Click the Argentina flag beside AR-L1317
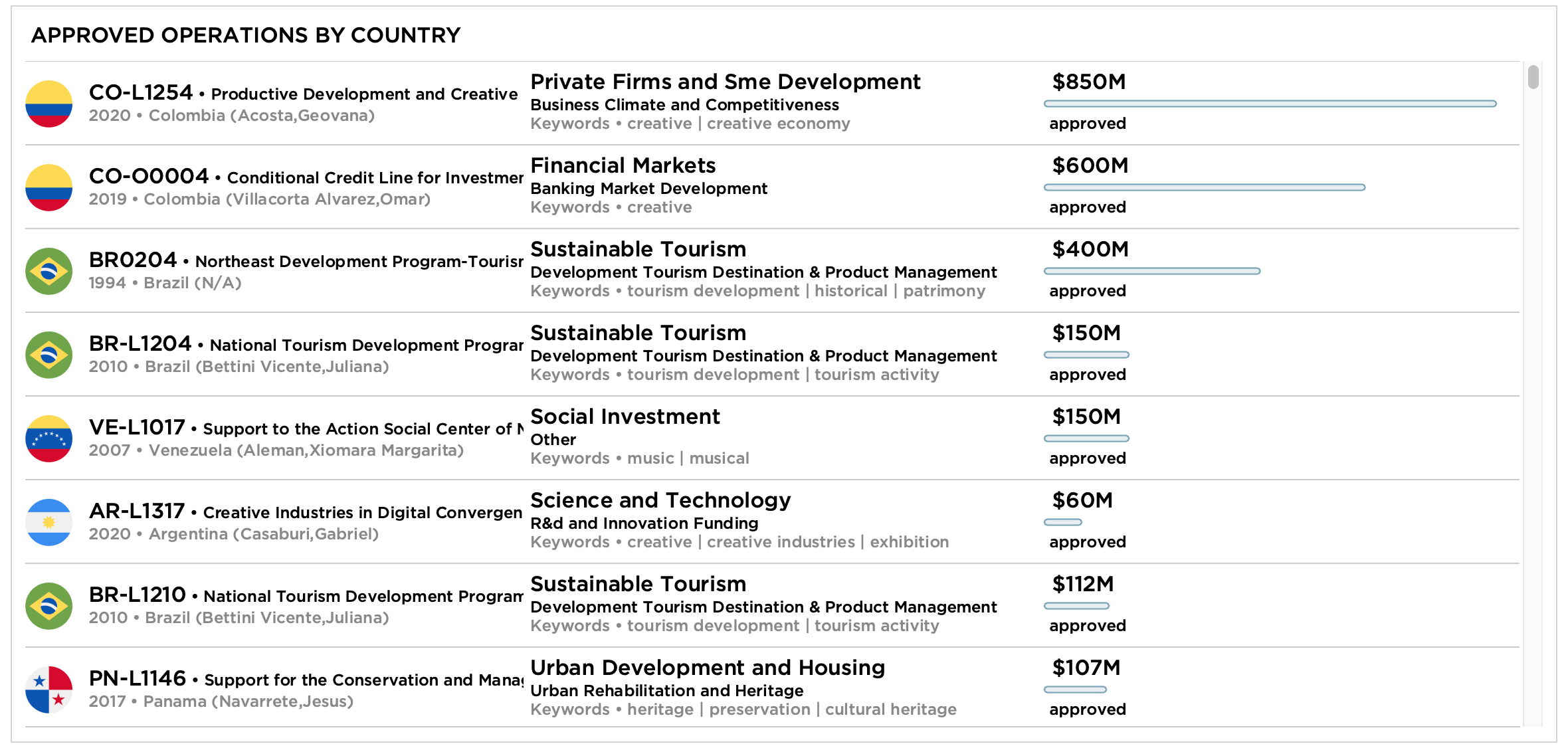This screenshot has width=1568, height=752. pyautogui.click(x=49, y=522)
